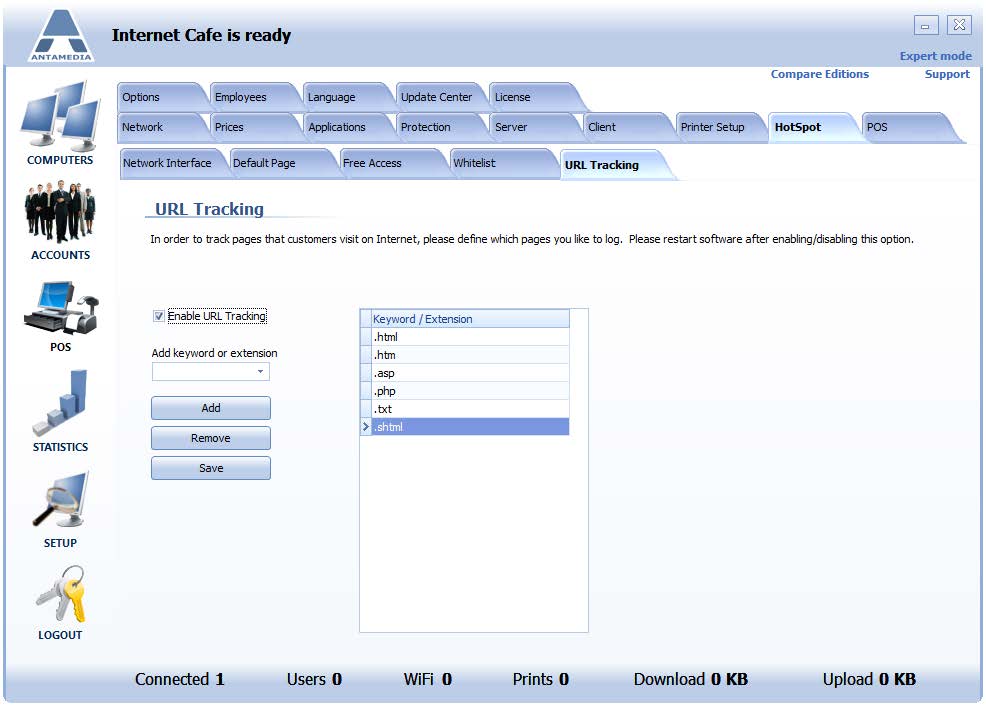Open the Computers section icon

click(60, 116)
